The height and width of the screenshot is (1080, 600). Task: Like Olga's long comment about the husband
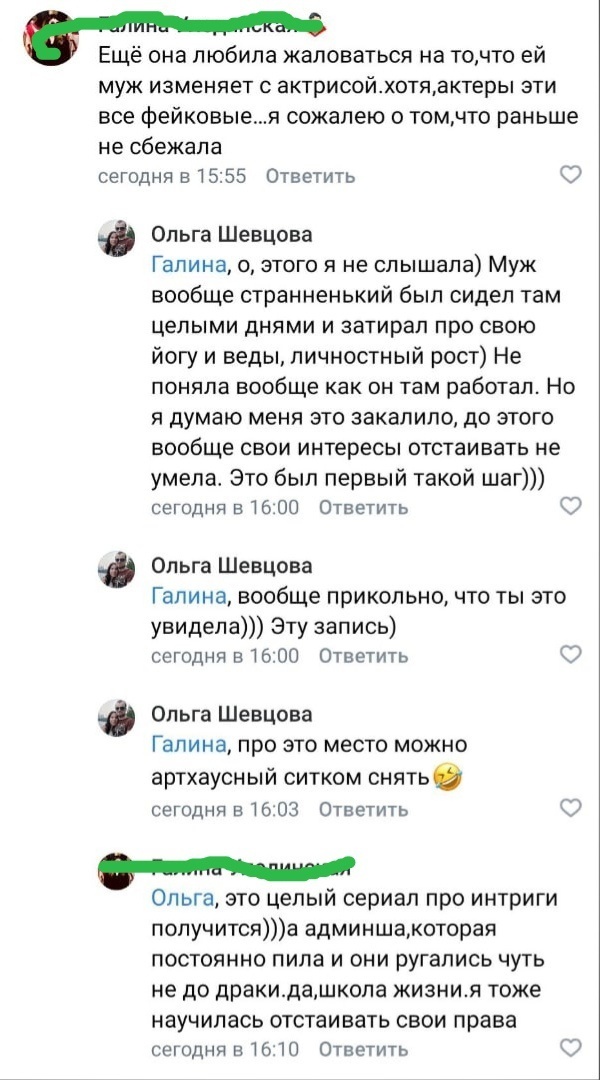[570, 506]
